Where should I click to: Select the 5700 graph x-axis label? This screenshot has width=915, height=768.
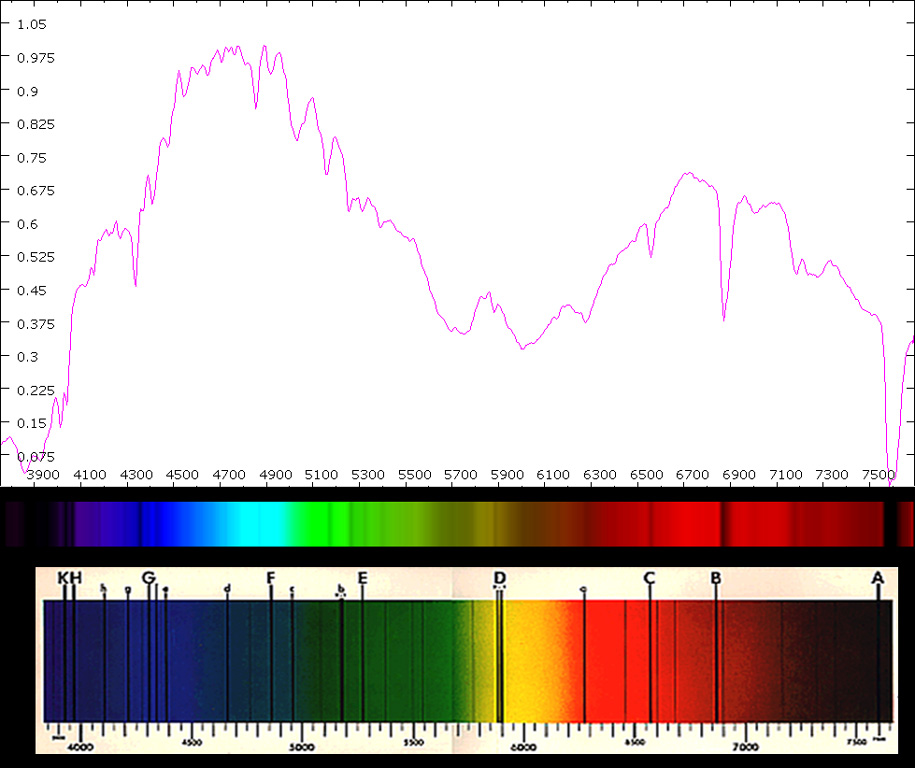click(461, 475)
